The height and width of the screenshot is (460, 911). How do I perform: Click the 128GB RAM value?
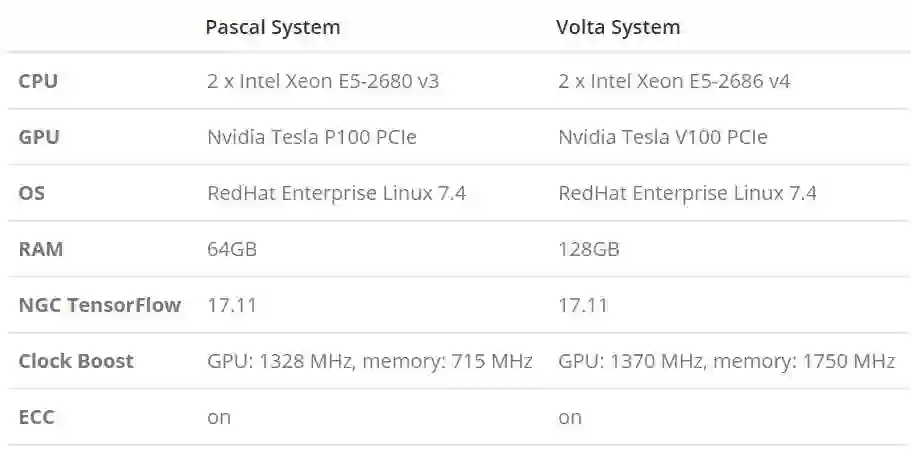click(x=588, y=249)
